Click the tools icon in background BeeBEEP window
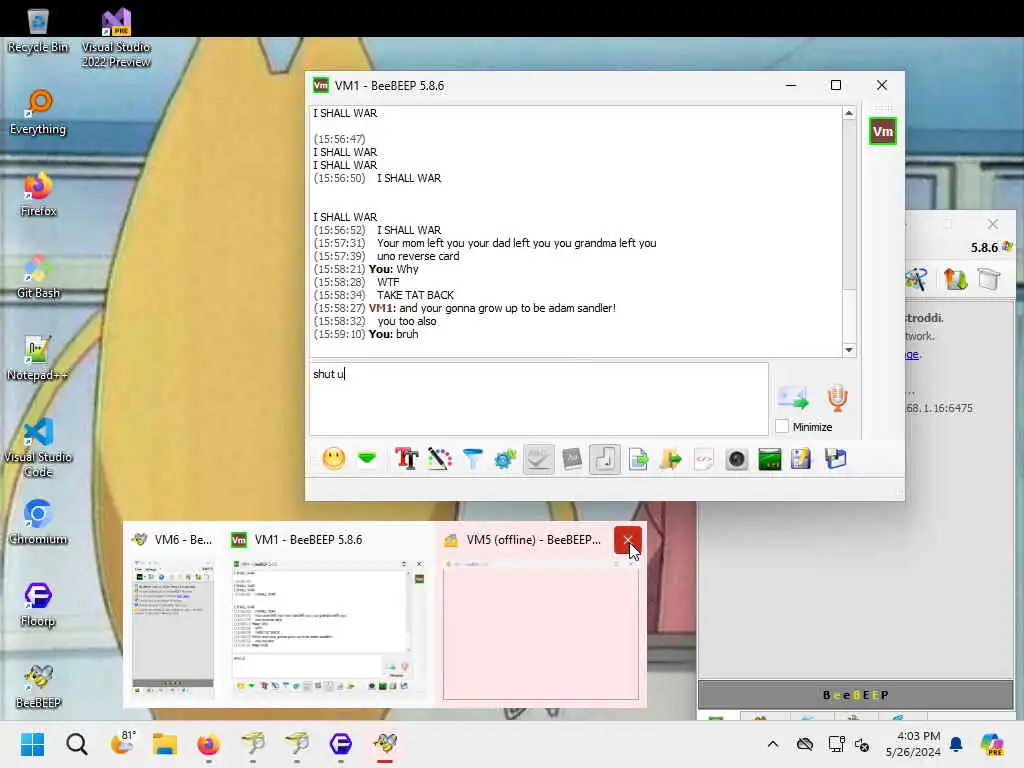 tap(917, 280)
